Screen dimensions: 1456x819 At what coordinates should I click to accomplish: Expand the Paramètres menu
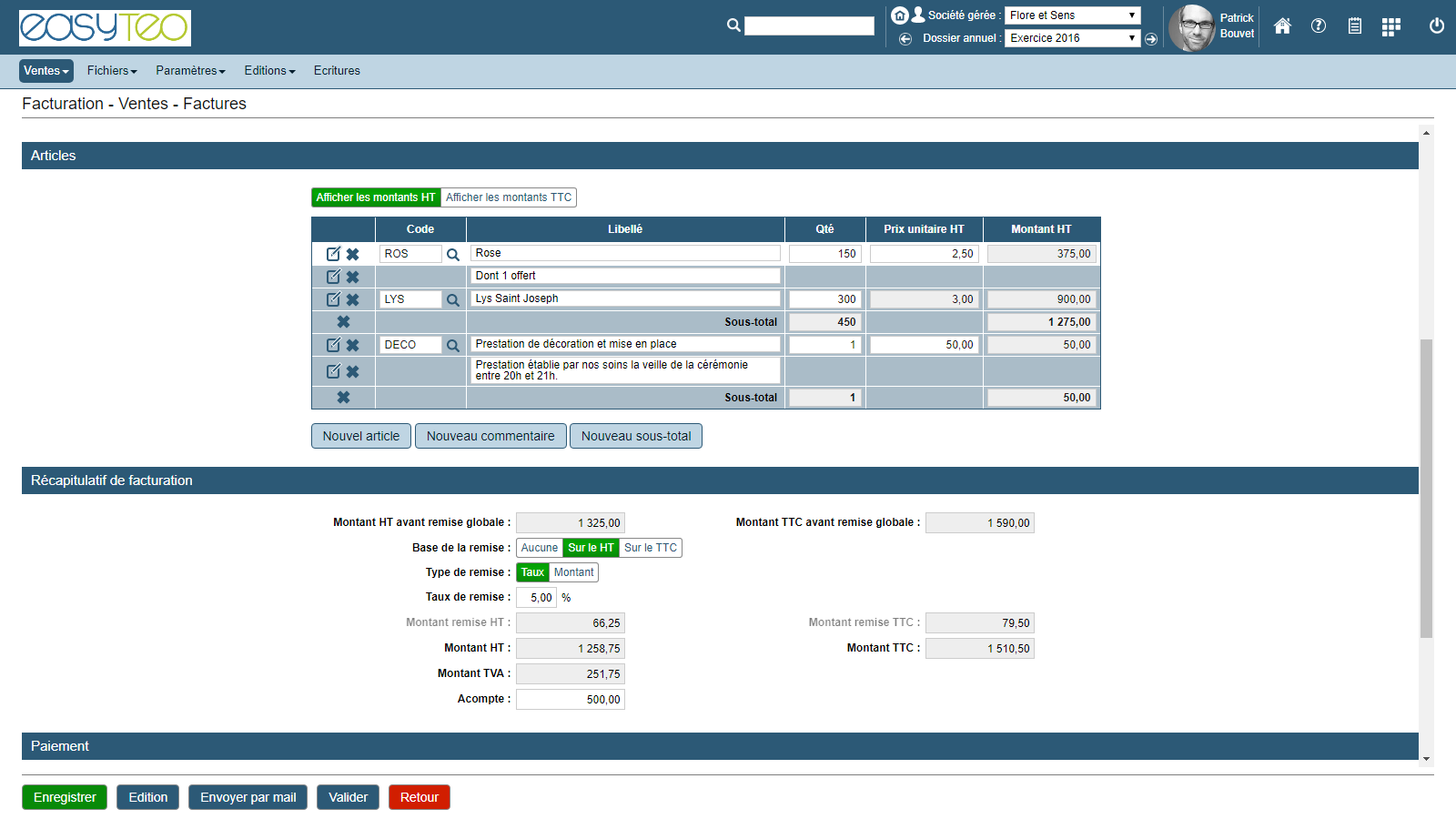point(190,71)
